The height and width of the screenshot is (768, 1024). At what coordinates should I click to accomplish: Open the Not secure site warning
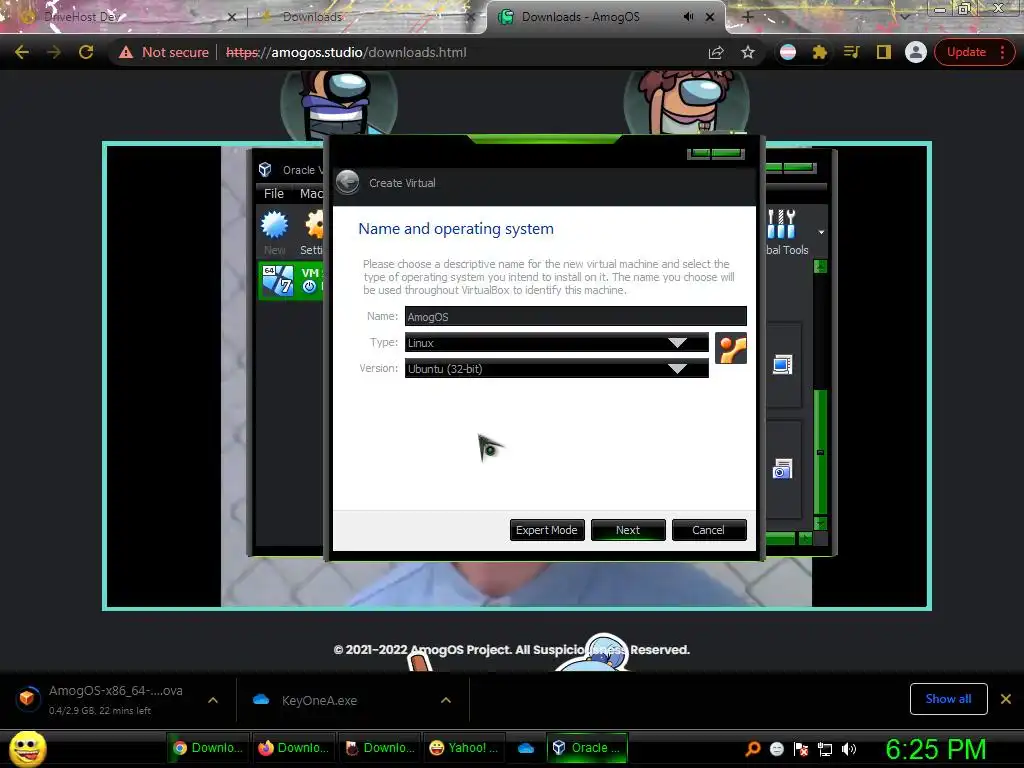coord(163,52)
